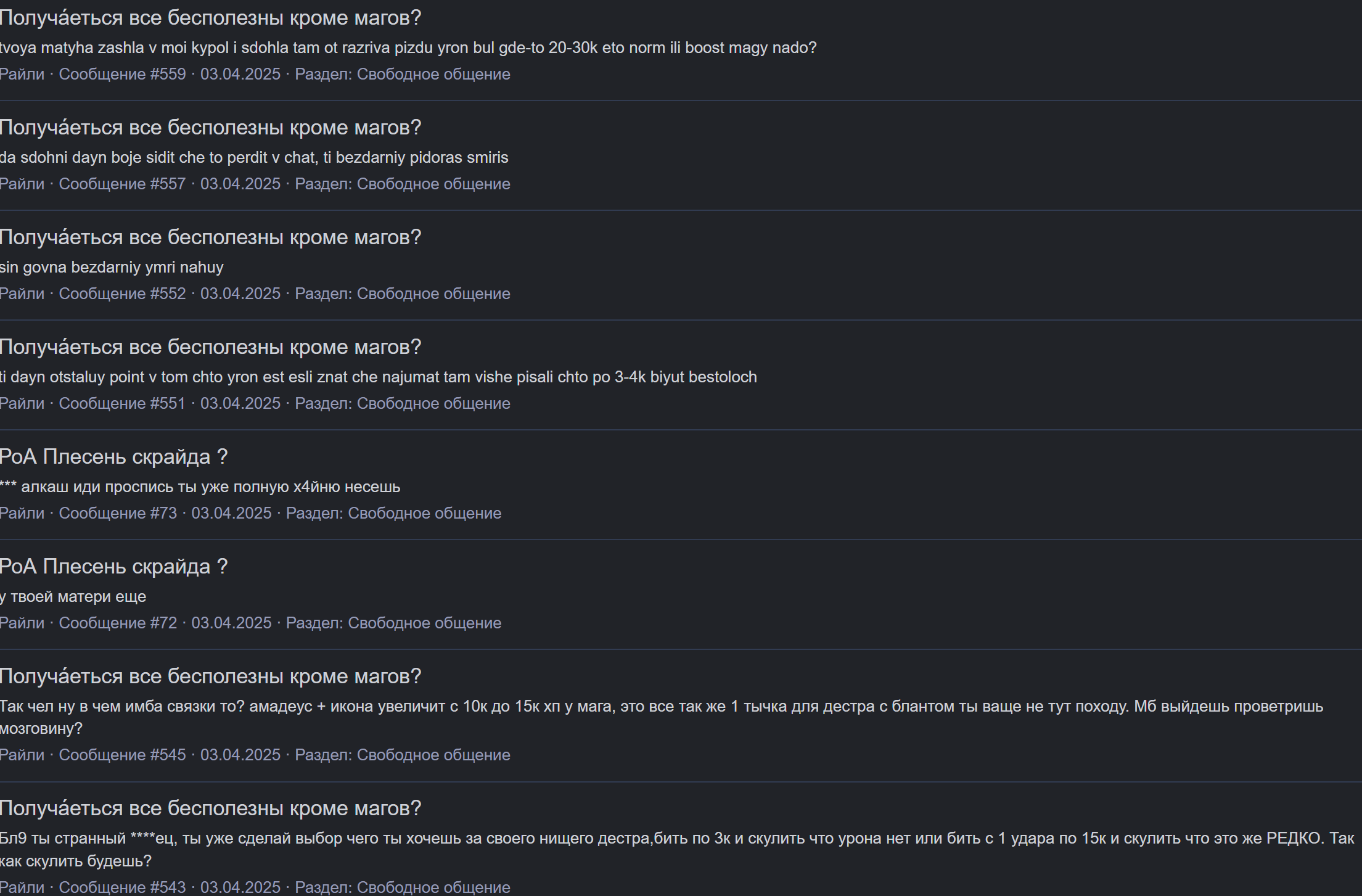This screenshot has height=896, width=1362.
Task: Open Свободное общение section on message #72 row
Action: [x=424, y=623]
